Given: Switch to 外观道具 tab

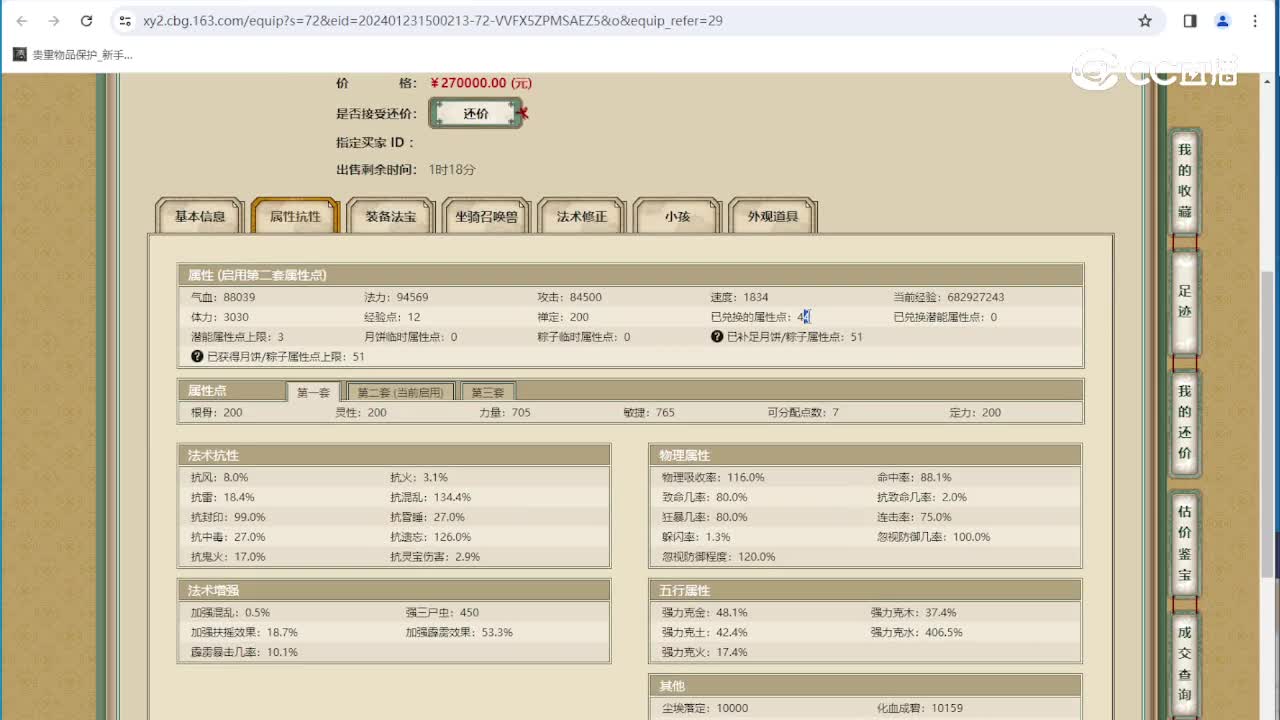Looking at the screenshot, I should [x=773, y=216].
